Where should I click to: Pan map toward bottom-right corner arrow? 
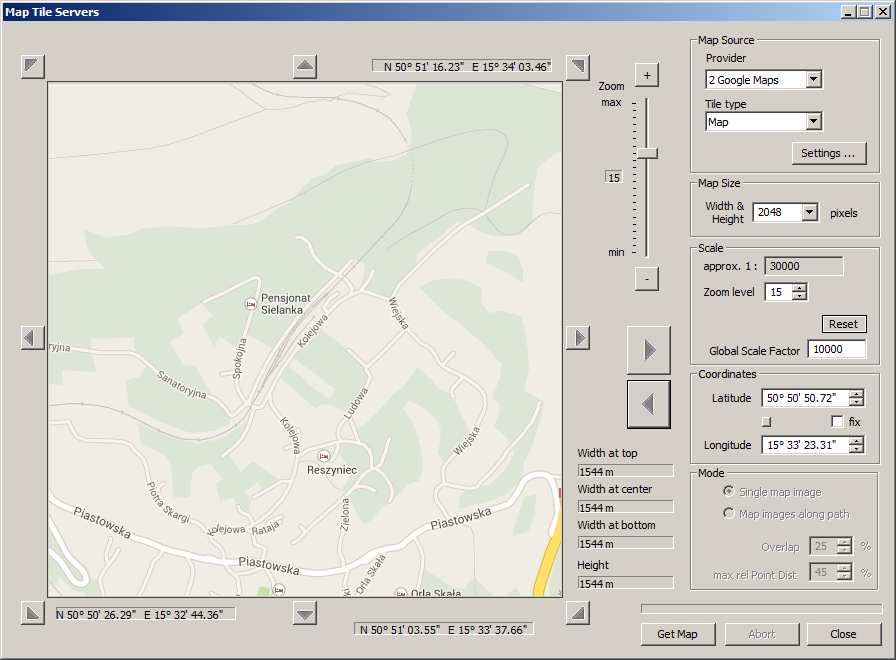(x=577, y=612)
